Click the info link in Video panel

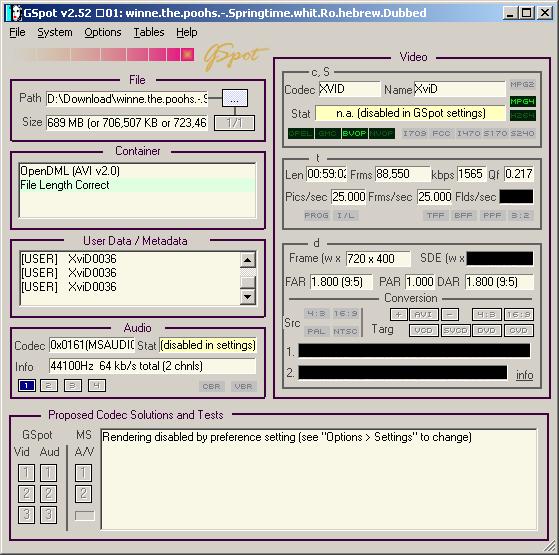(524, 375)
